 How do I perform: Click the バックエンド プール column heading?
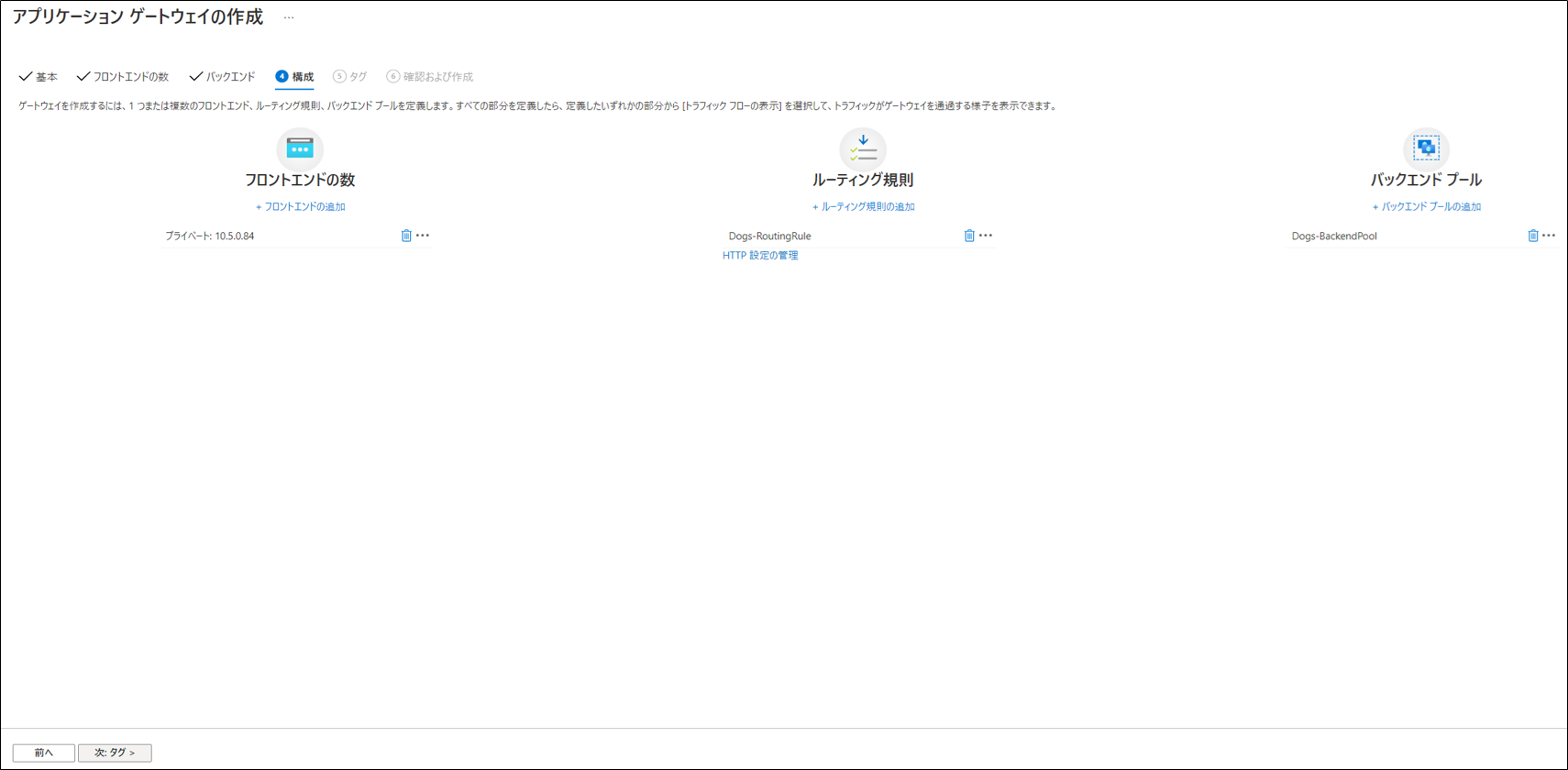(1426, 181)
